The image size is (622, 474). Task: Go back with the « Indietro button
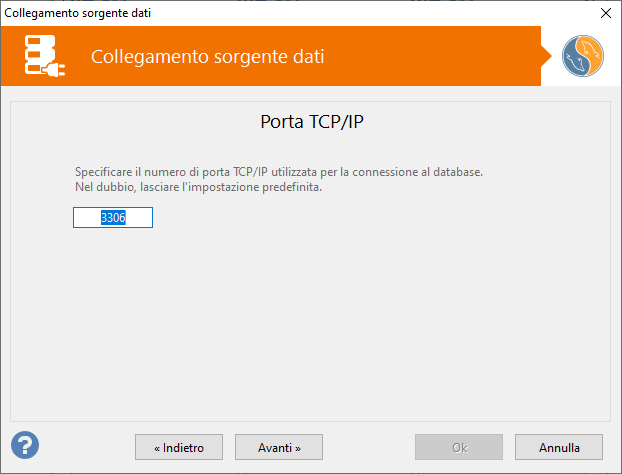click(x=179, y=448)
